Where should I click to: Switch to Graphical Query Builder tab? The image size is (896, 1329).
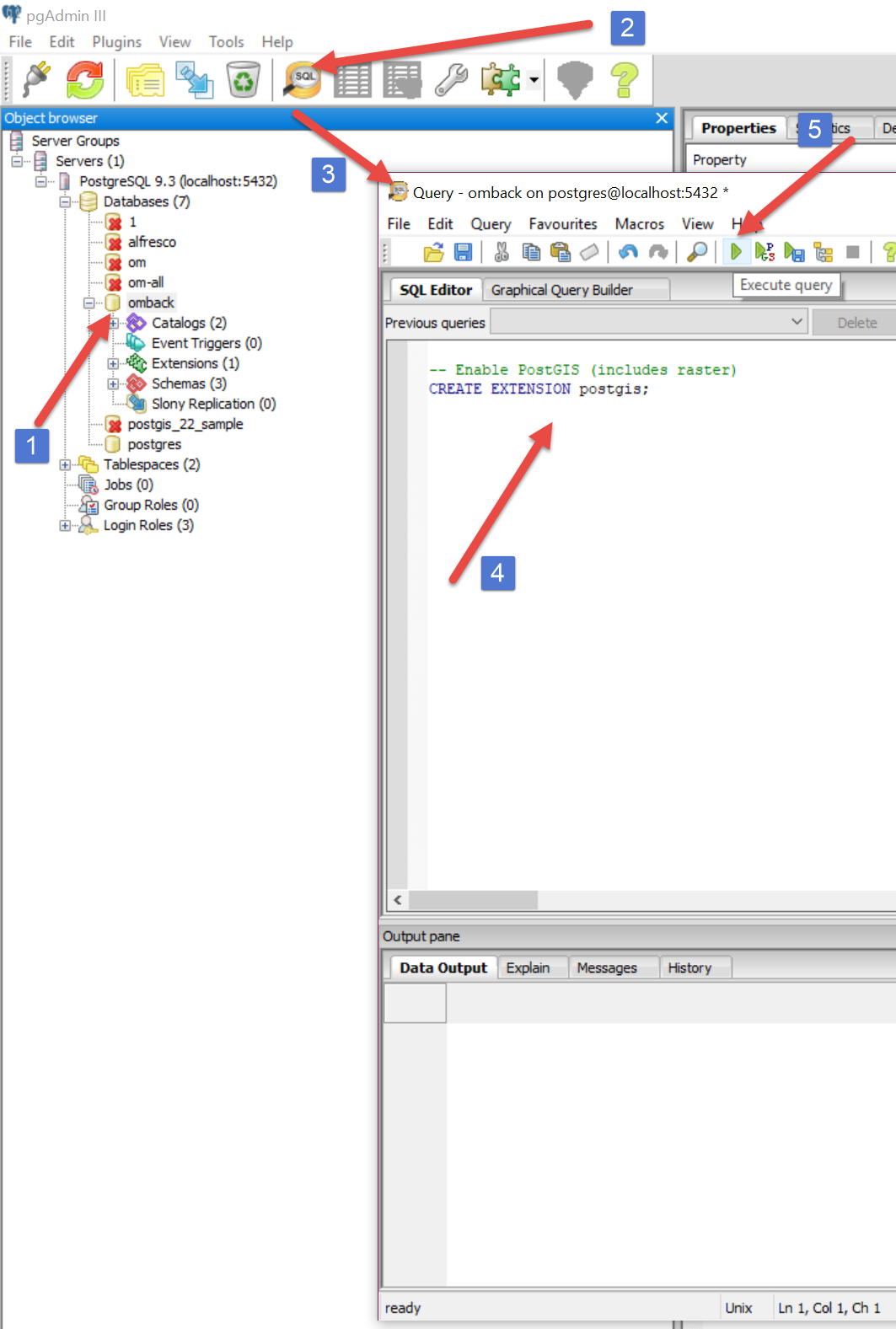click(561, 290)
